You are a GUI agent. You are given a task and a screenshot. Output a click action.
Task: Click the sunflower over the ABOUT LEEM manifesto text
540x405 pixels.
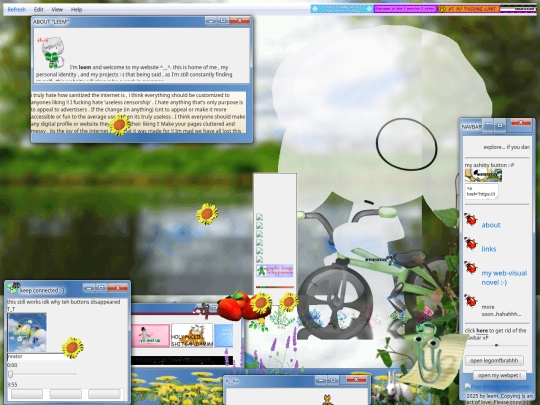coord(120,125)
